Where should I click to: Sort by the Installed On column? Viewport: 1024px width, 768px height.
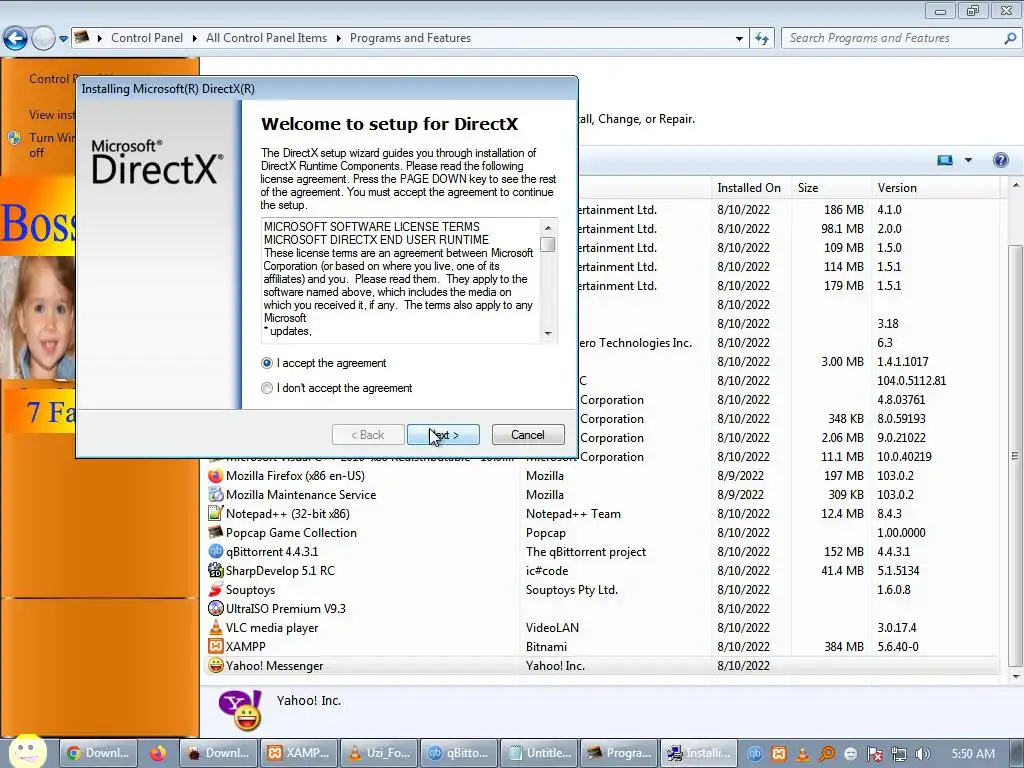[751, 188]
